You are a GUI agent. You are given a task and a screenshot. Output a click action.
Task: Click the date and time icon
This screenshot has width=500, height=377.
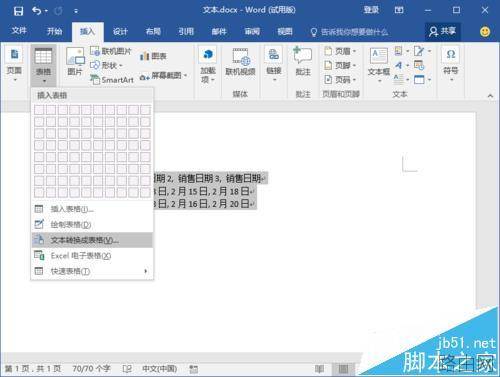click(419, 65)
